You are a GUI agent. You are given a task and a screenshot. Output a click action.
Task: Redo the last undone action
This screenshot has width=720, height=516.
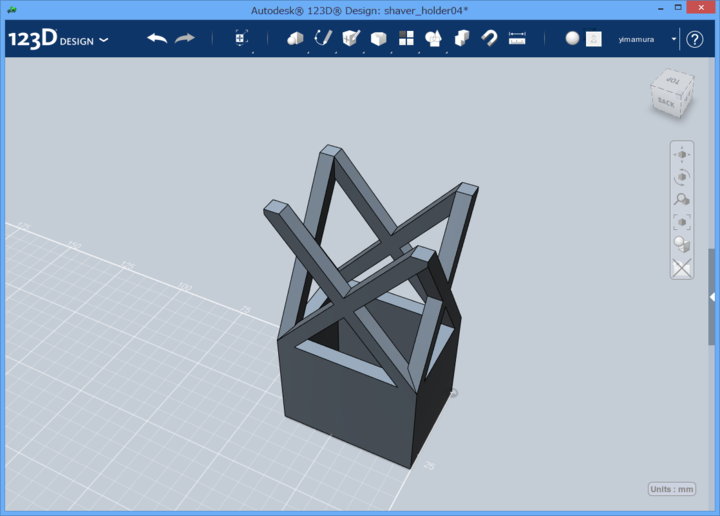point(185,39)
